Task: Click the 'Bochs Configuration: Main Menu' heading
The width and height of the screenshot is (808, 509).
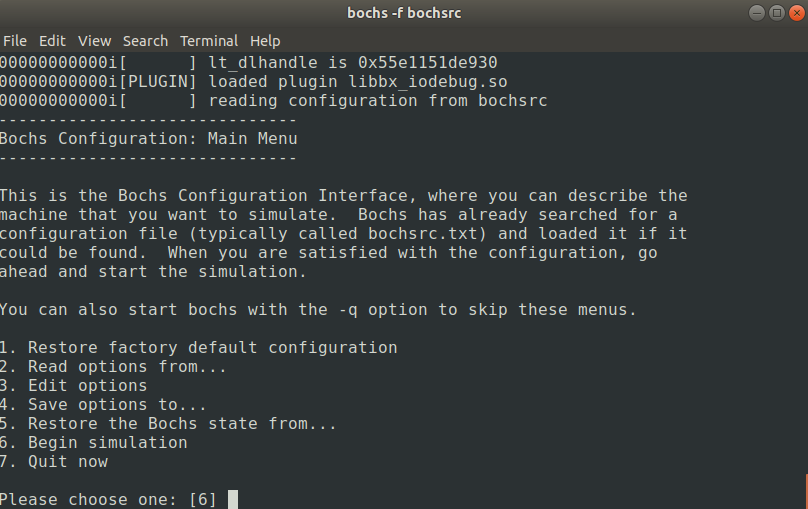Action: click(149, 139)
